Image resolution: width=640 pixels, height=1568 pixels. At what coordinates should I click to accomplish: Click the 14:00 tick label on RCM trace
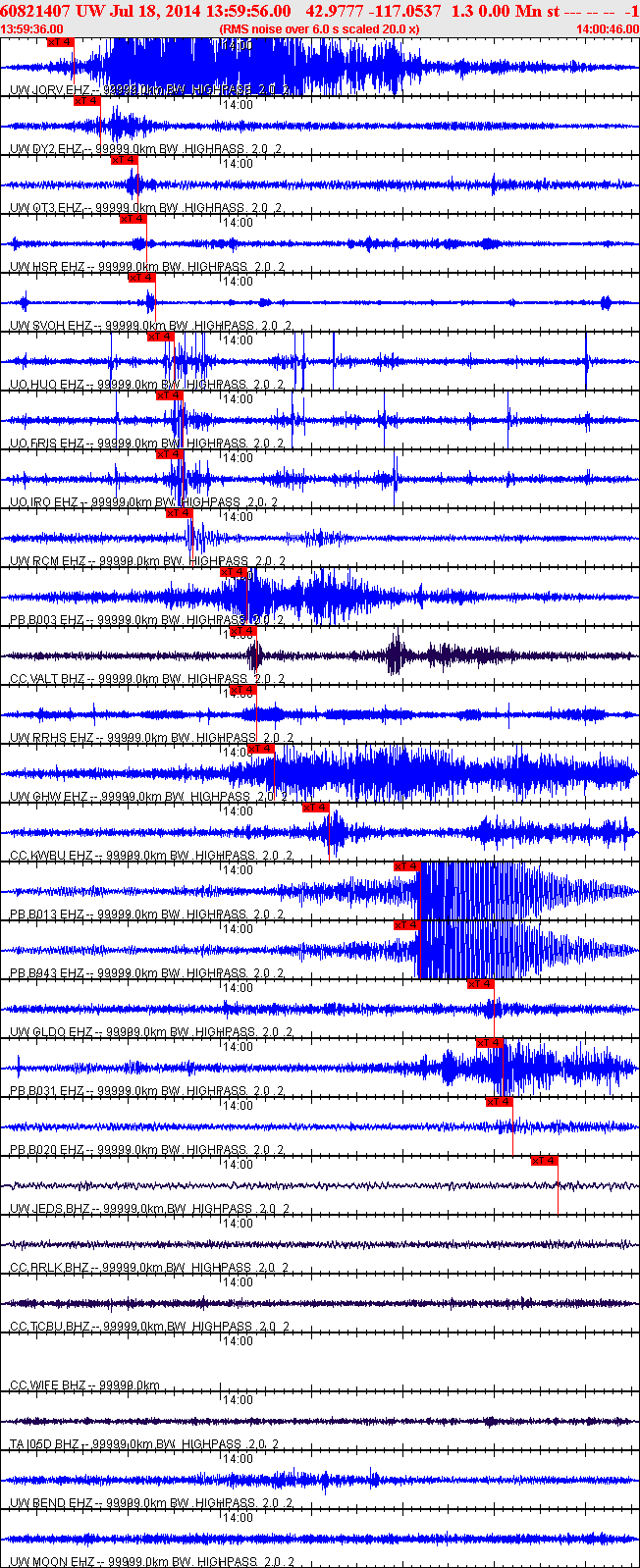pyautogui.click(x=238, y=517)
